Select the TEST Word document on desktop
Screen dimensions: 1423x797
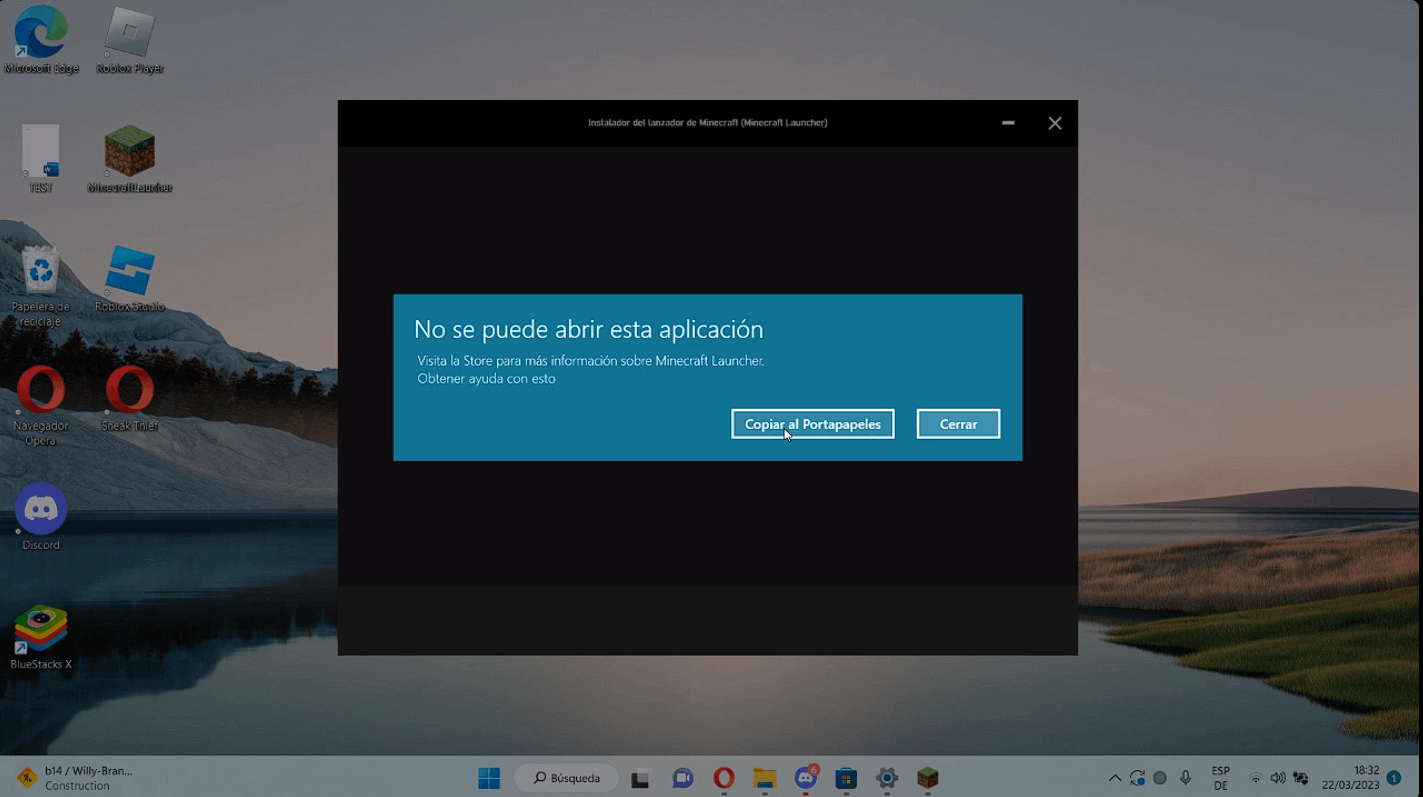click(x=41, y=159)
